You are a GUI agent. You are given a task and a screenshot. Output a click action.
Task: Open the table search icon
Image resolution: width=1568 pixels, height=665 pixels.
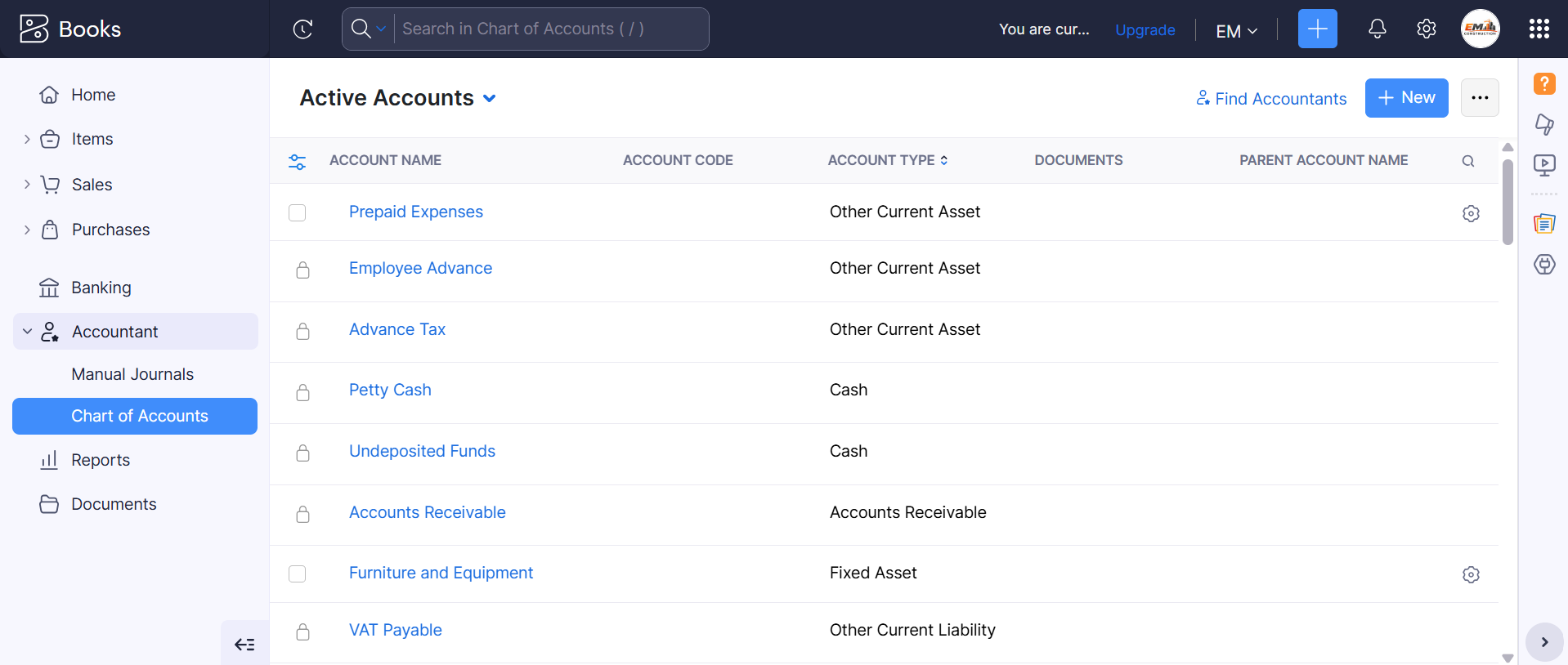1468,161
